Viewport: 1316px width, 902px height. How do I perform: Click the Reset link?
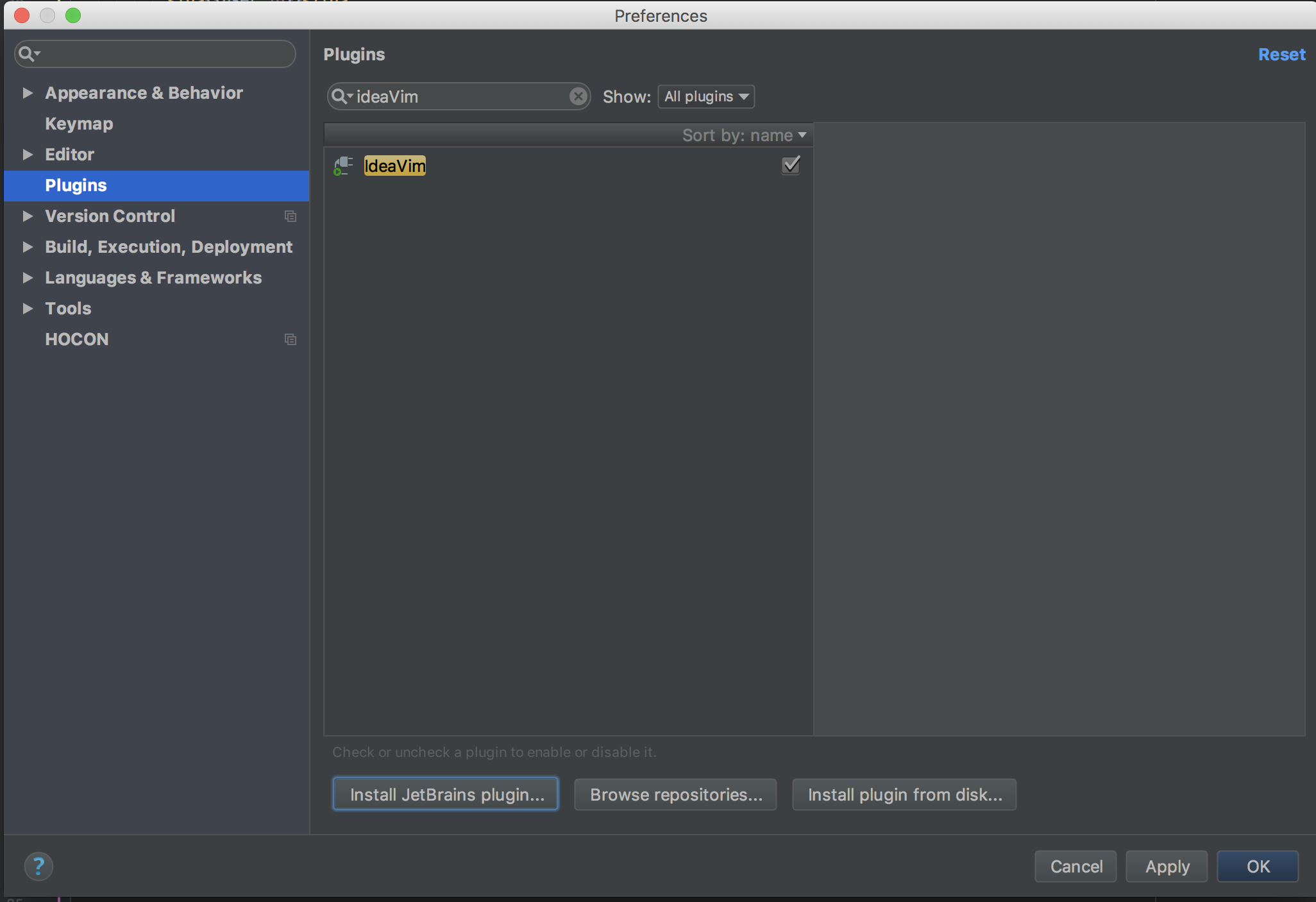(x=1281, y=55)
